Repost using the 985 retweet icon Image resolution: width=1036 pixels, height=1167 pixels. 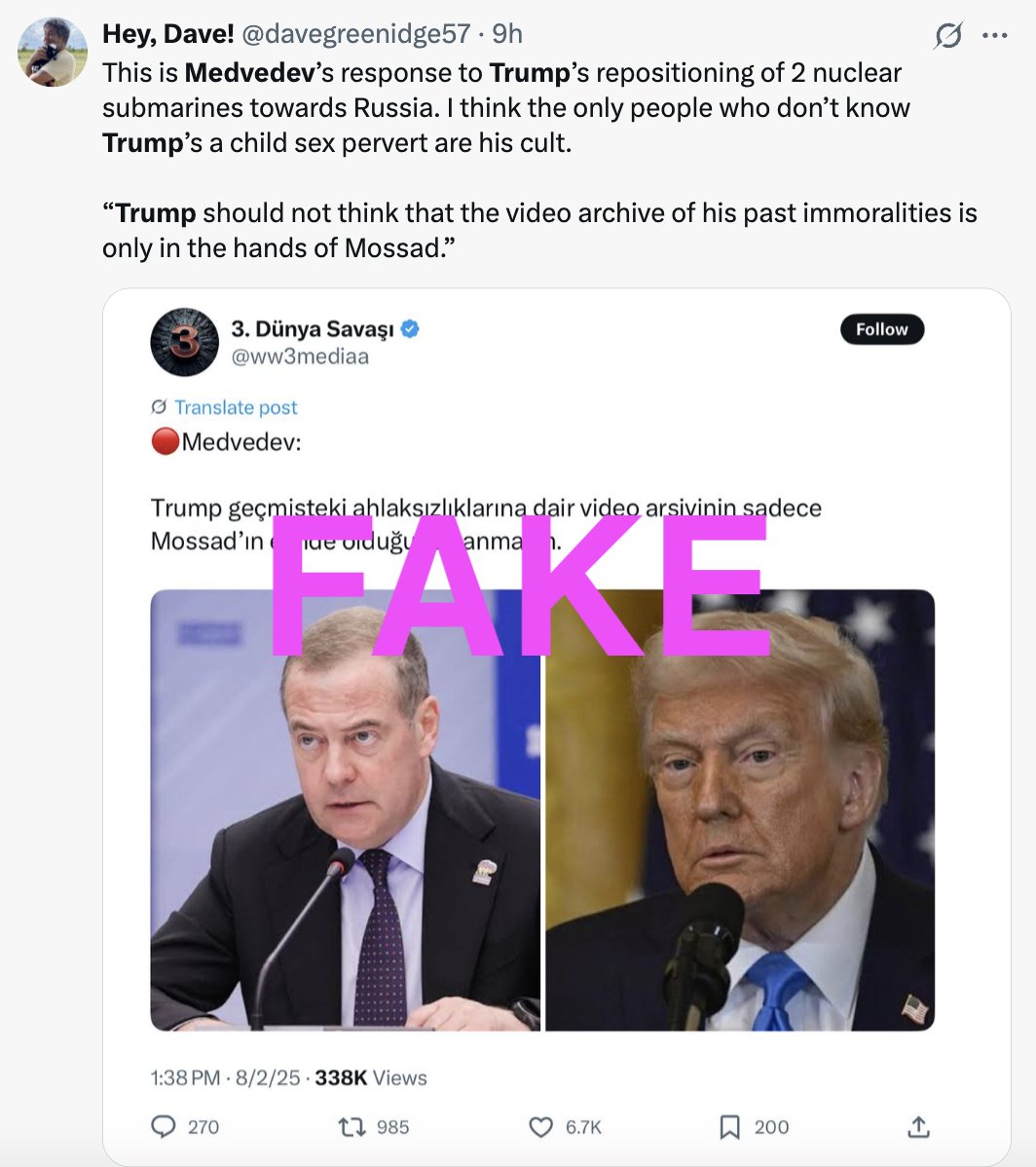pyautogui.click(x=350, y=1127)
